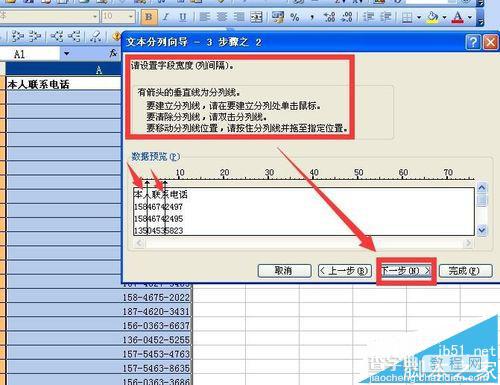Apply the Borders button
500x385 pixels.
(407, 17)
